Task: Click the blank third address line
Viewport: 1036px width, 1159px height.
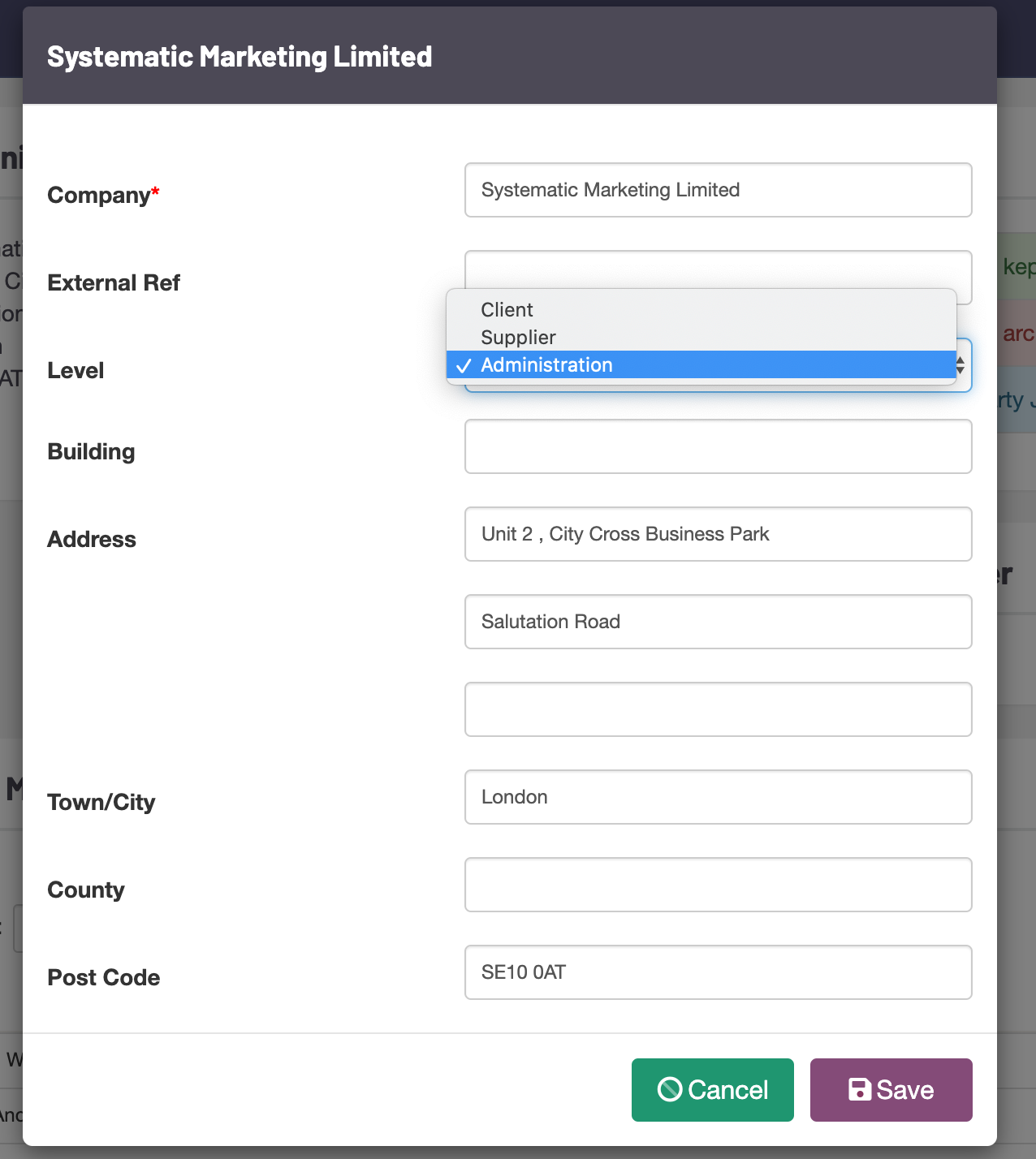Action: tap(718, 709)
